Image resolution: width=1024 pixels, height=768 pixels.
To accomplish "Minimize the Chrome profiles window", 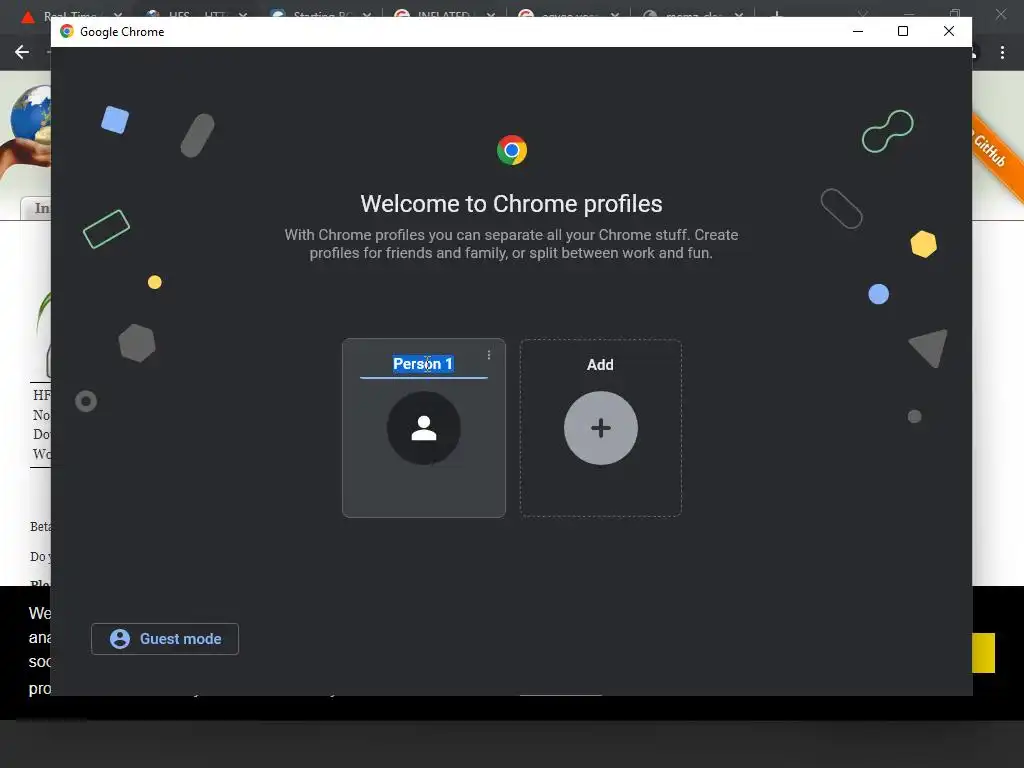I will (858, 31).
